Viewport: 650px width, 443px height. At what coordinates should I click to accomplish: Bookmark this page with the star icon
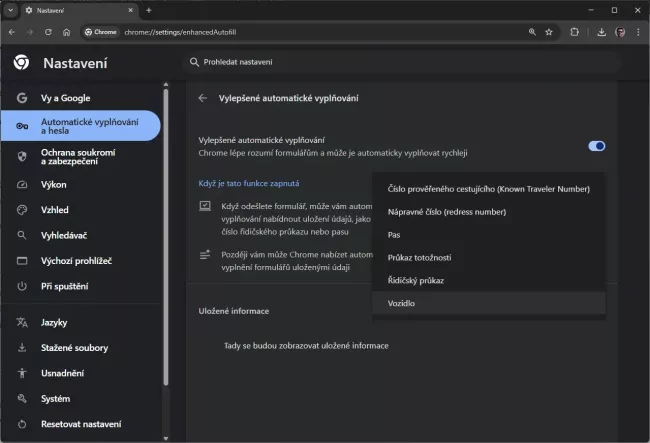549,31
